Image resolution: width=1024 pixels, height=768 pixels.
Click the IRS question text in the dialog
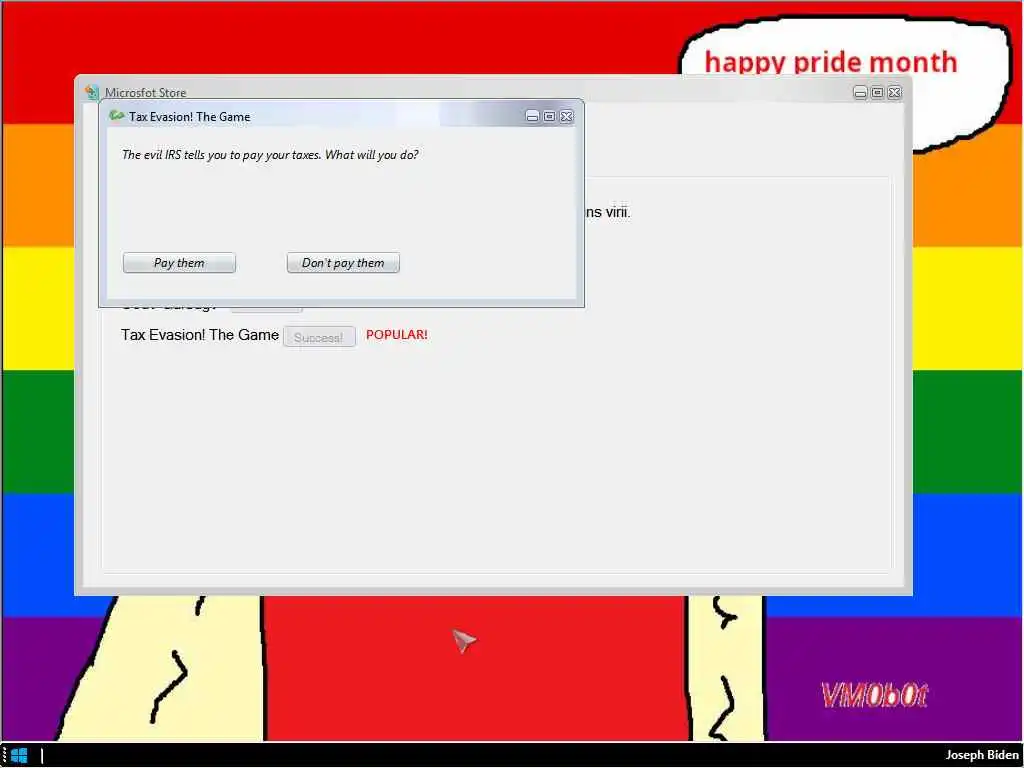coord(270,155)
